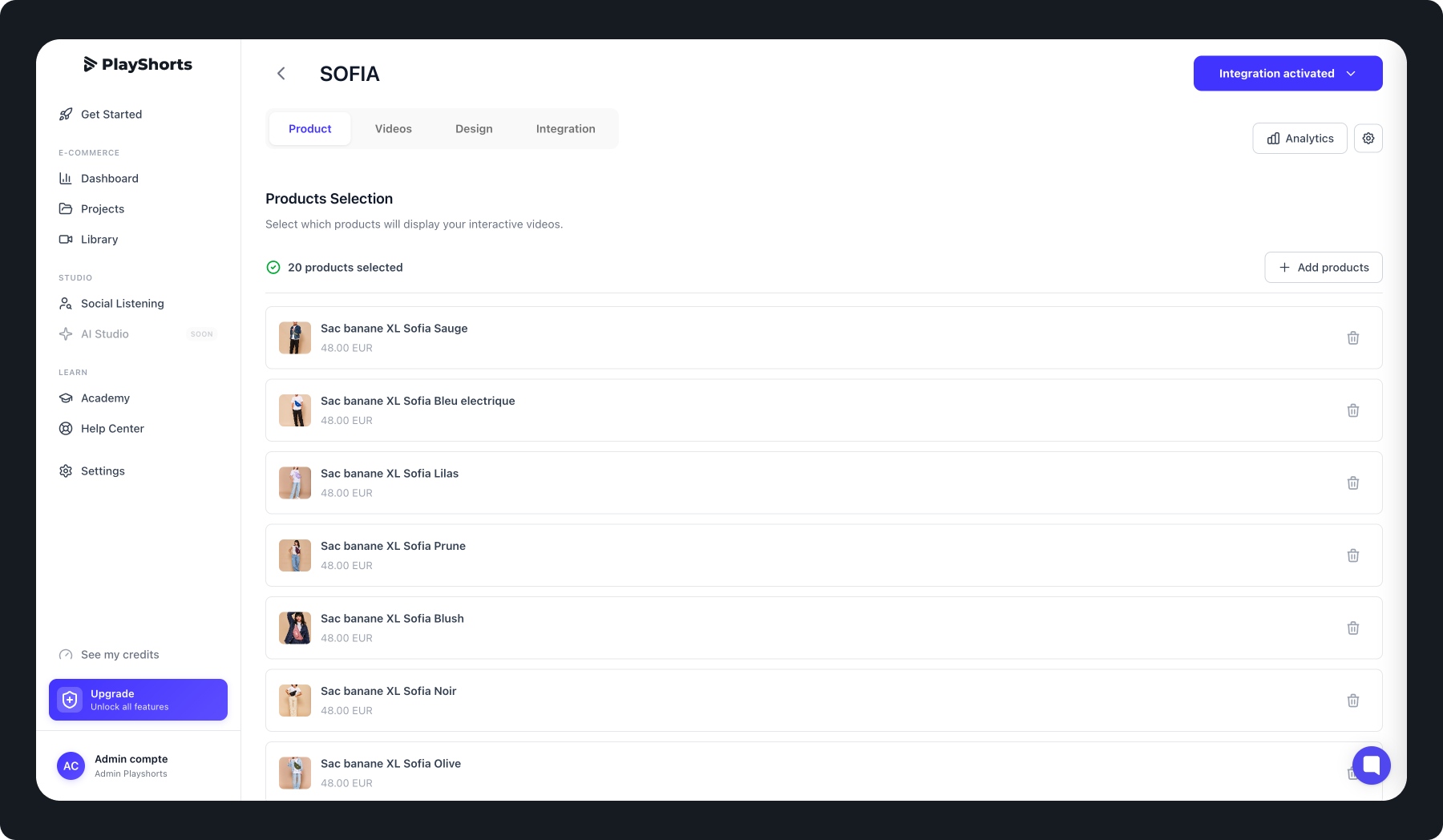
Task: Expand the Integration activated dropdown
Action: [x=1288, y=74]
